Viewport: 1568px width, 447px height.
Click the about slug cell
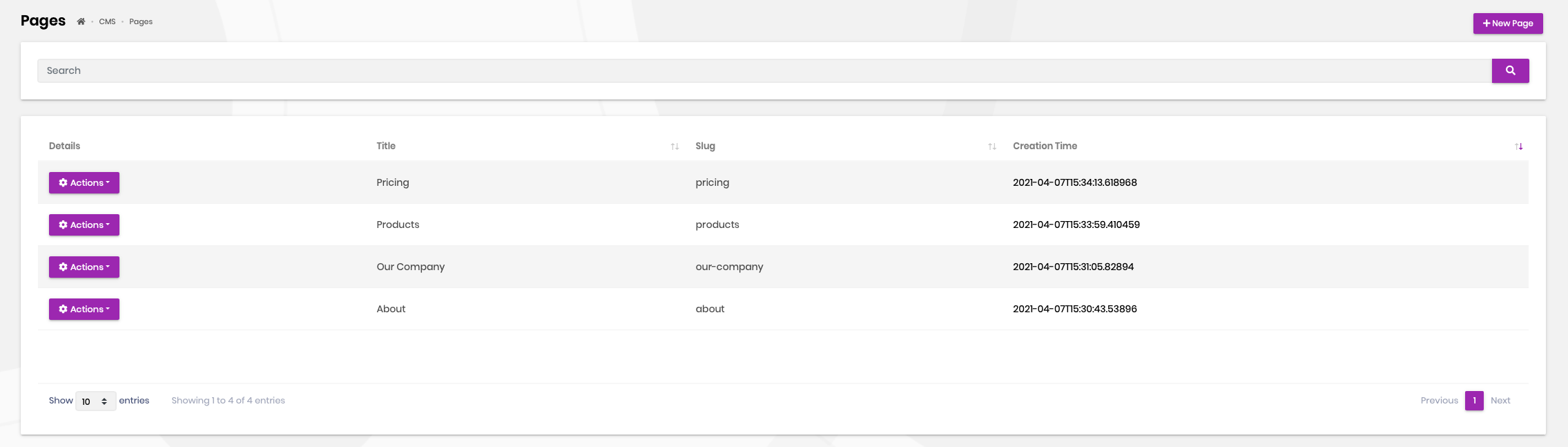tap(710, 309)
